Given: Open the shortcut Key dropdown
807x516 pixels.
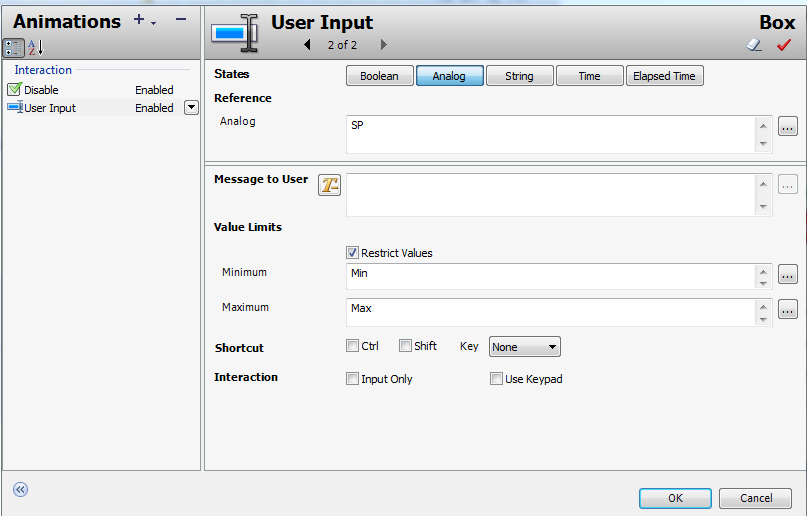Looking at the screenshot, I should tap(525, 347).
